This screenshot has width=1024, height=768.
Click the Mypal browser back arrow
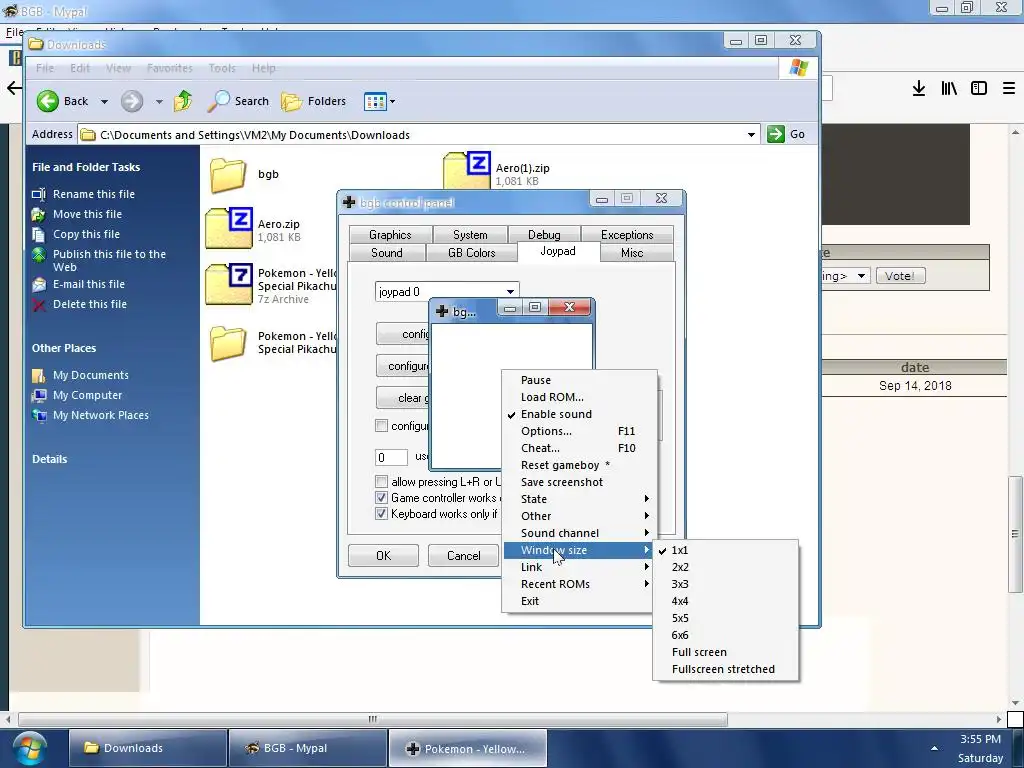[14, 88]
